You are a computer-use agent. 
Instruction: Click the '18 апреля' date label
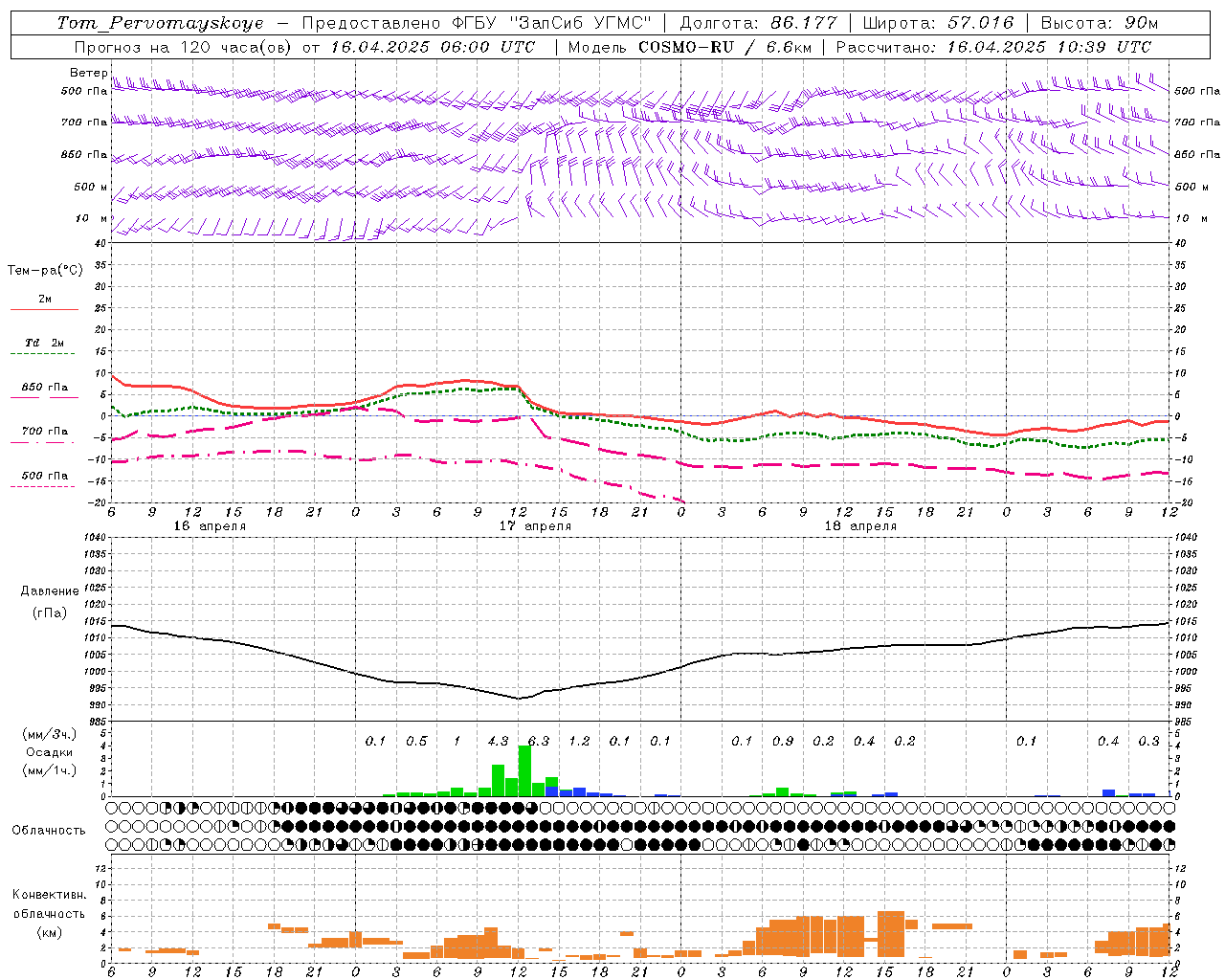point(860,526)
